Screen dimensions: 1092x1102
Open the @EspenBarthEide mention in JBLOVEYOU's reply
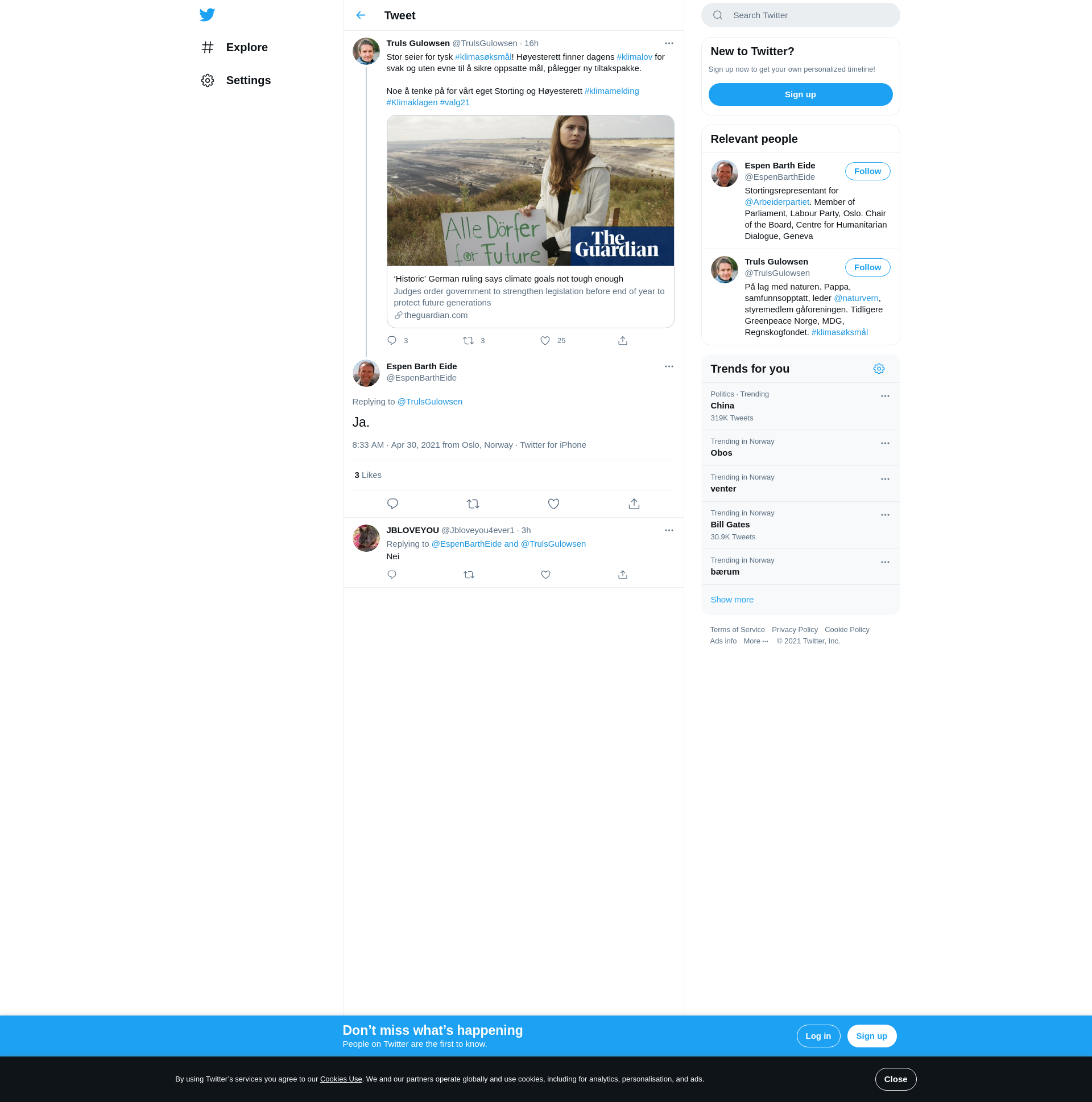pos(466,544)
